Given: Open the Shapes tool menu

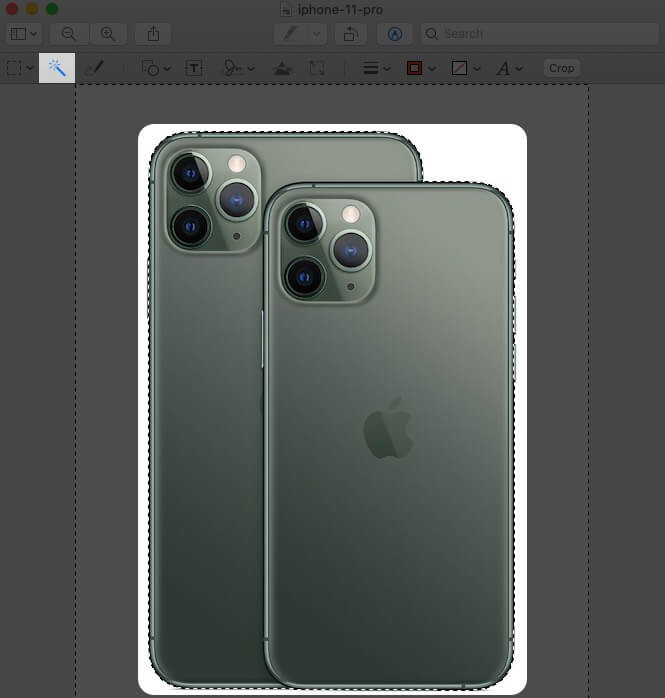Looking at the screenshot, I should (150, 68).
